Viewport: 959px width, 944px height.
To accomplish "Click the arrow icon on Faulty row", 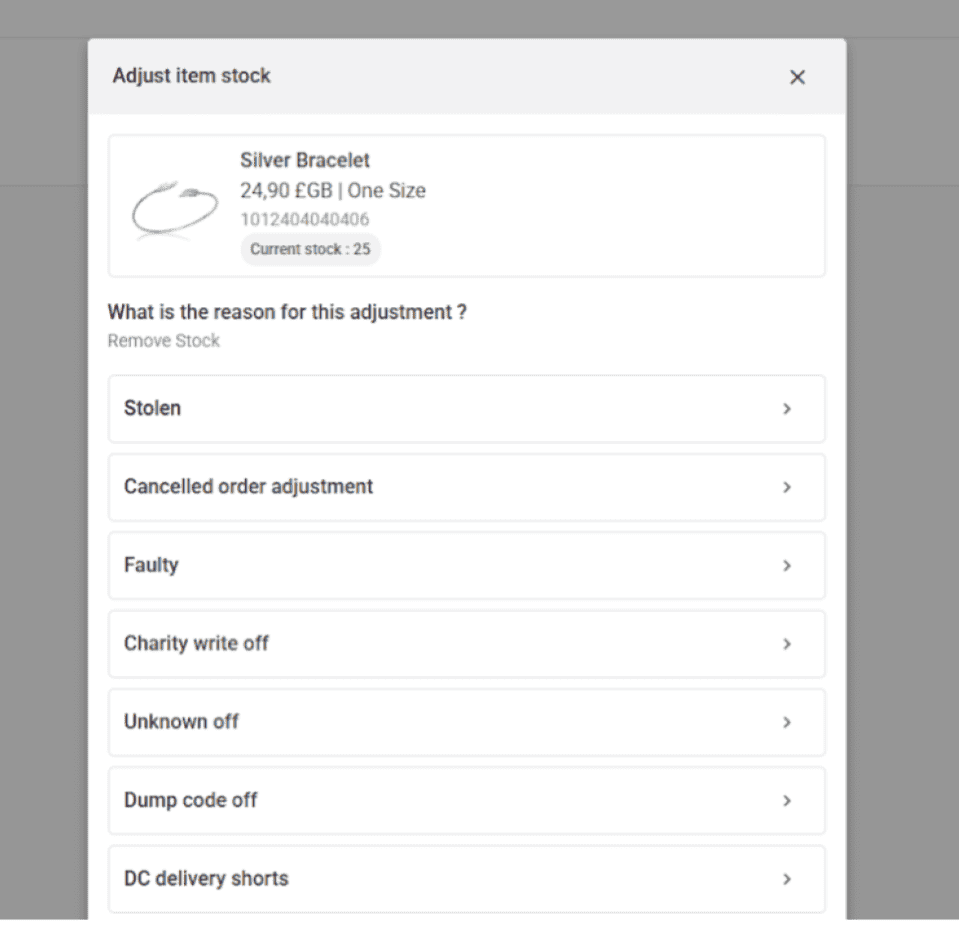I will tap(787, 566).
